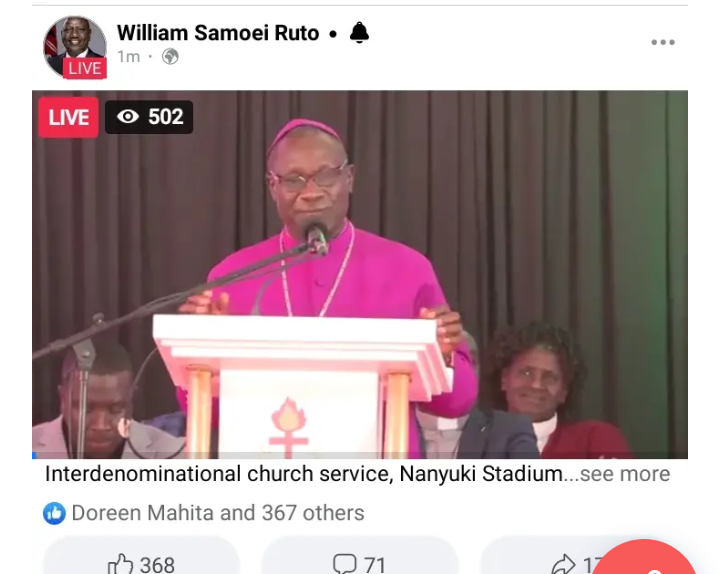Image resolution: width=720 pixels, height=574 pixels.
Task: View reactions from Doreen Mahita and others
Action: pyautogui.click(x=218, y=513)
